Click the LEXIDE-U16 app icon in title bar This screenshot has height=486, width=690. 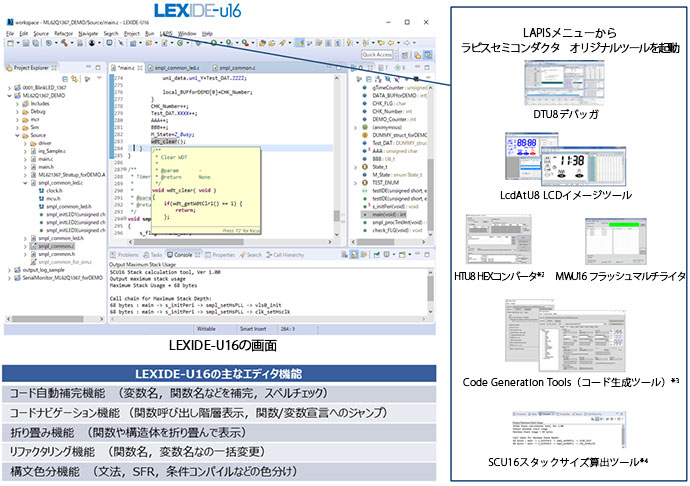(x=10, y=22)
